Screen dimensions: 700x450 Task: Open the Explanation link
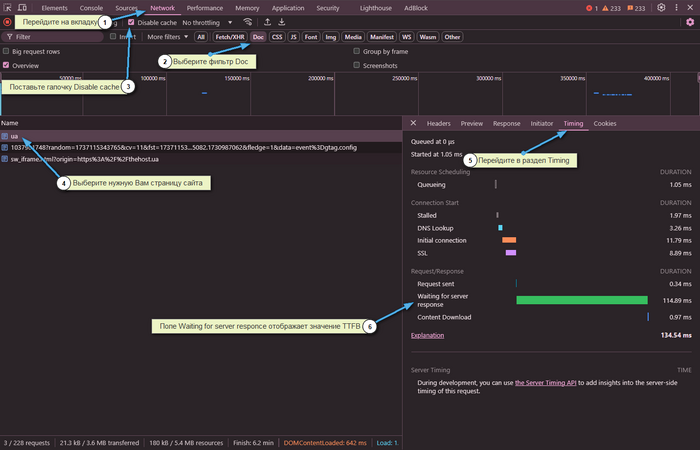[427, 335]
